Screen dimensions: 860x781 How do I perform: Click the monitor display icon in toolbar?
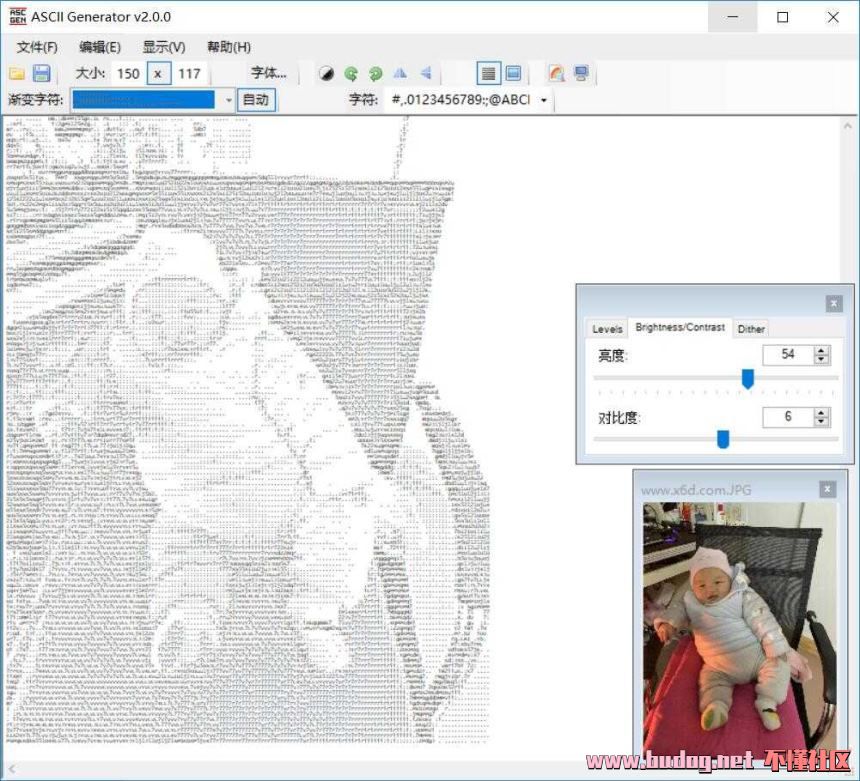581,73
